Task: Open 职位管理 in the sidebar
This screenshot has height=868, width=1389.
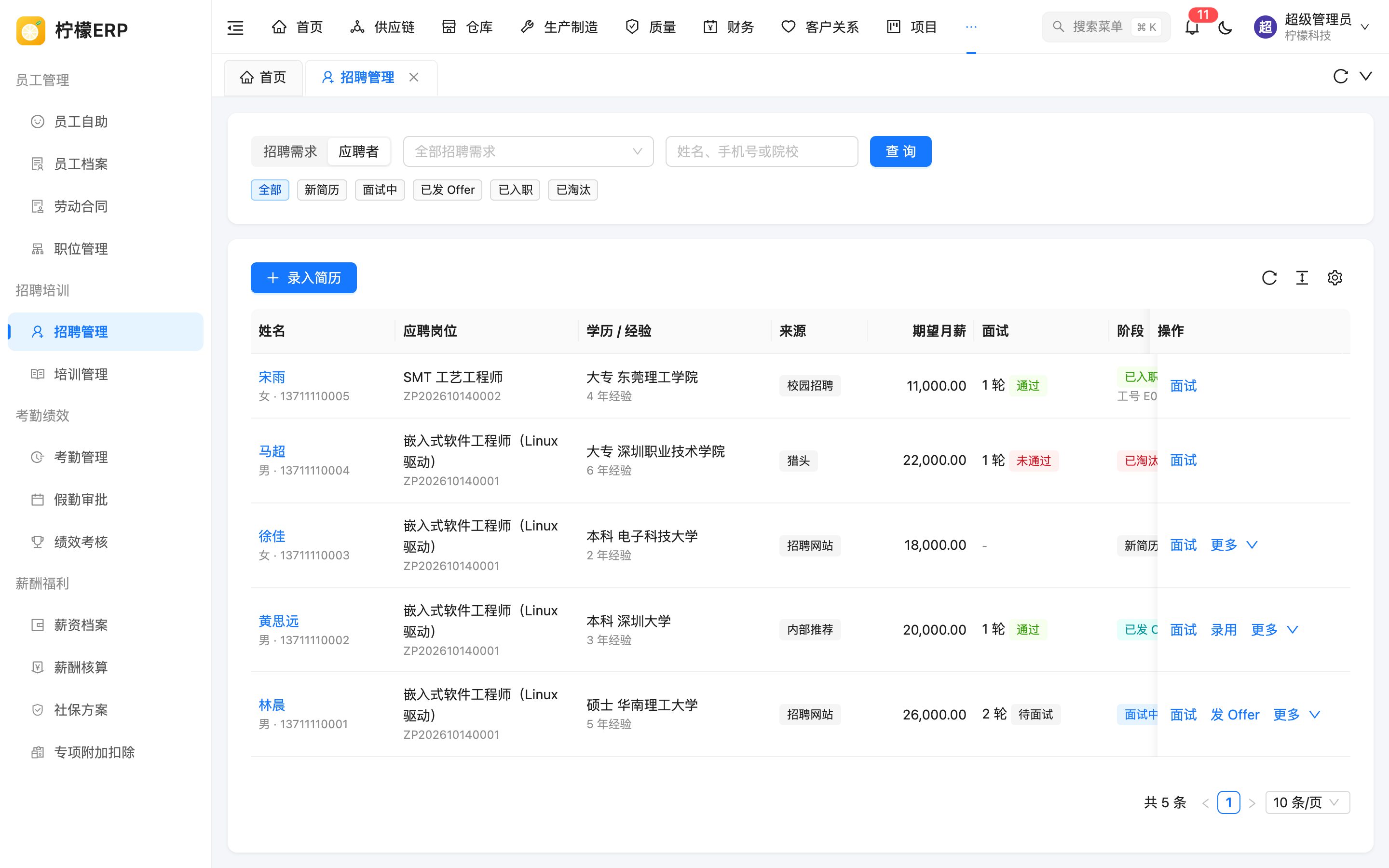Action: [106, 249]
